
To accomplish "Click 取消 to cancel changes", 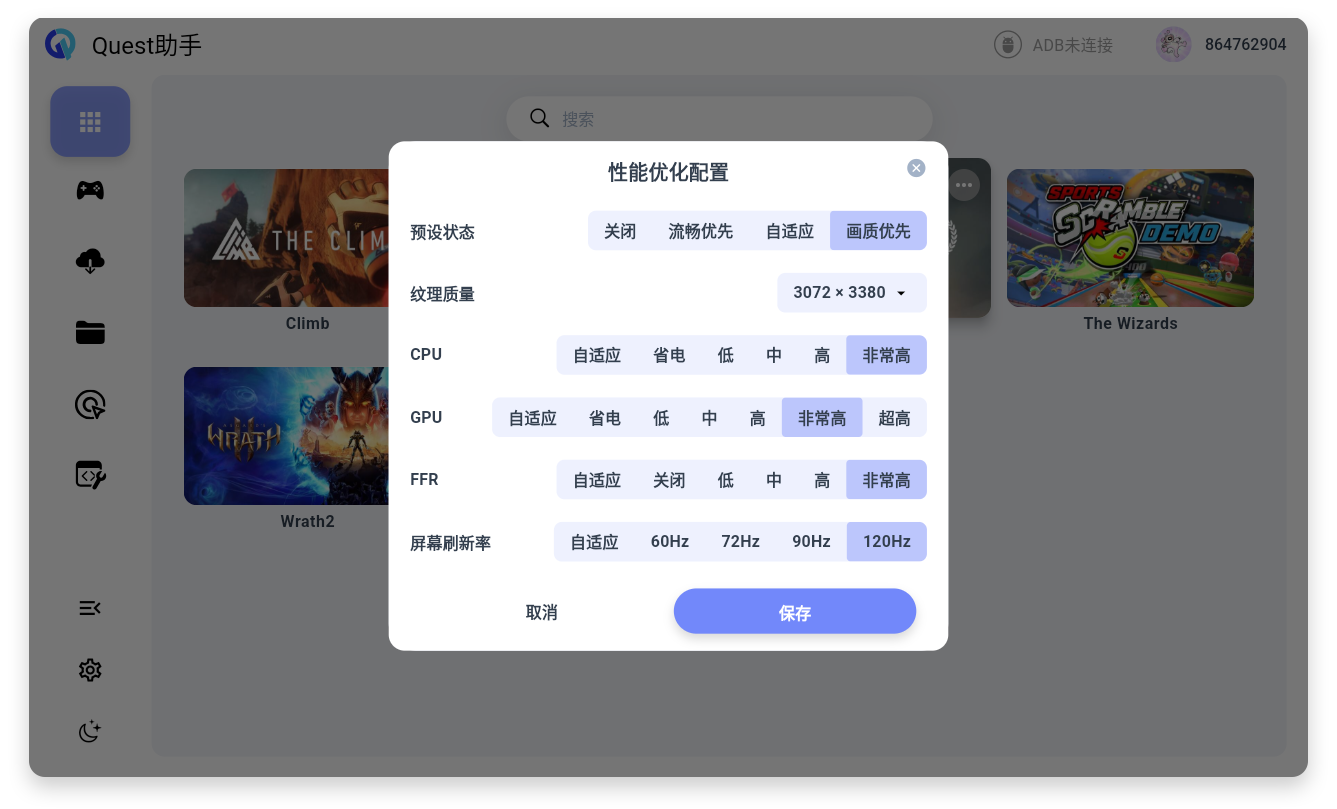I will pos(541,612).
